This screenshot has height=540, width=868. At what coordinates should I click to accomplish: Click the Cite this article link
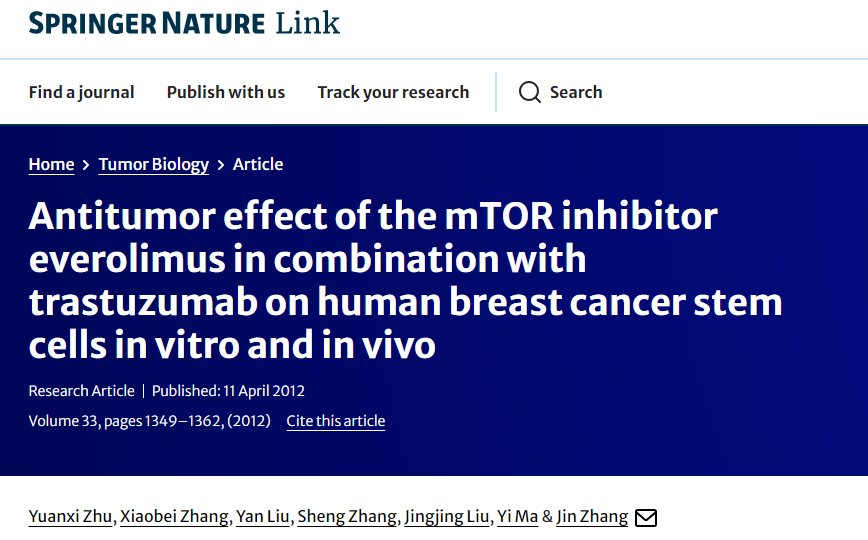click(x=335, y=421)
